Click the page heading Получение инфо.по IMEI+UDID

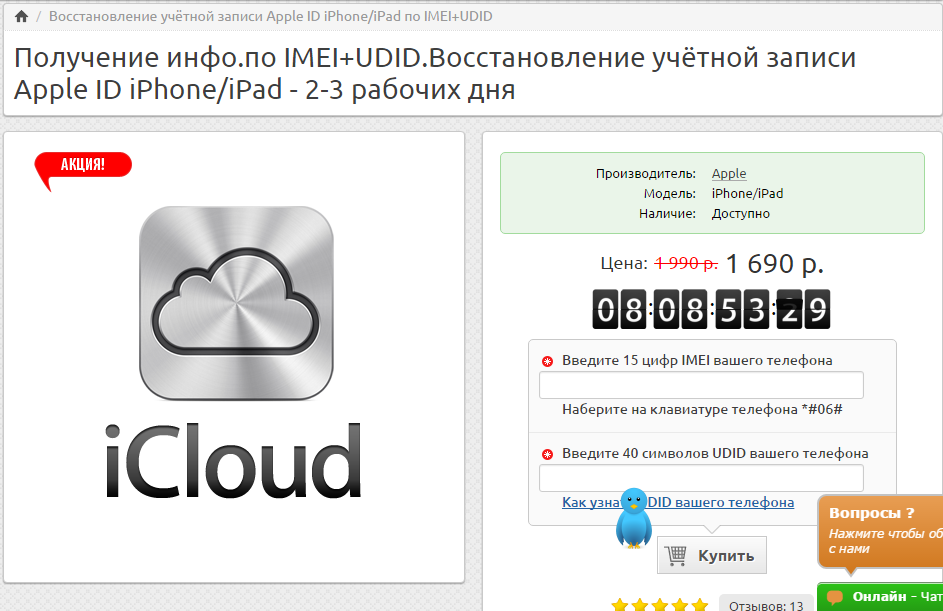pos(435,73)
